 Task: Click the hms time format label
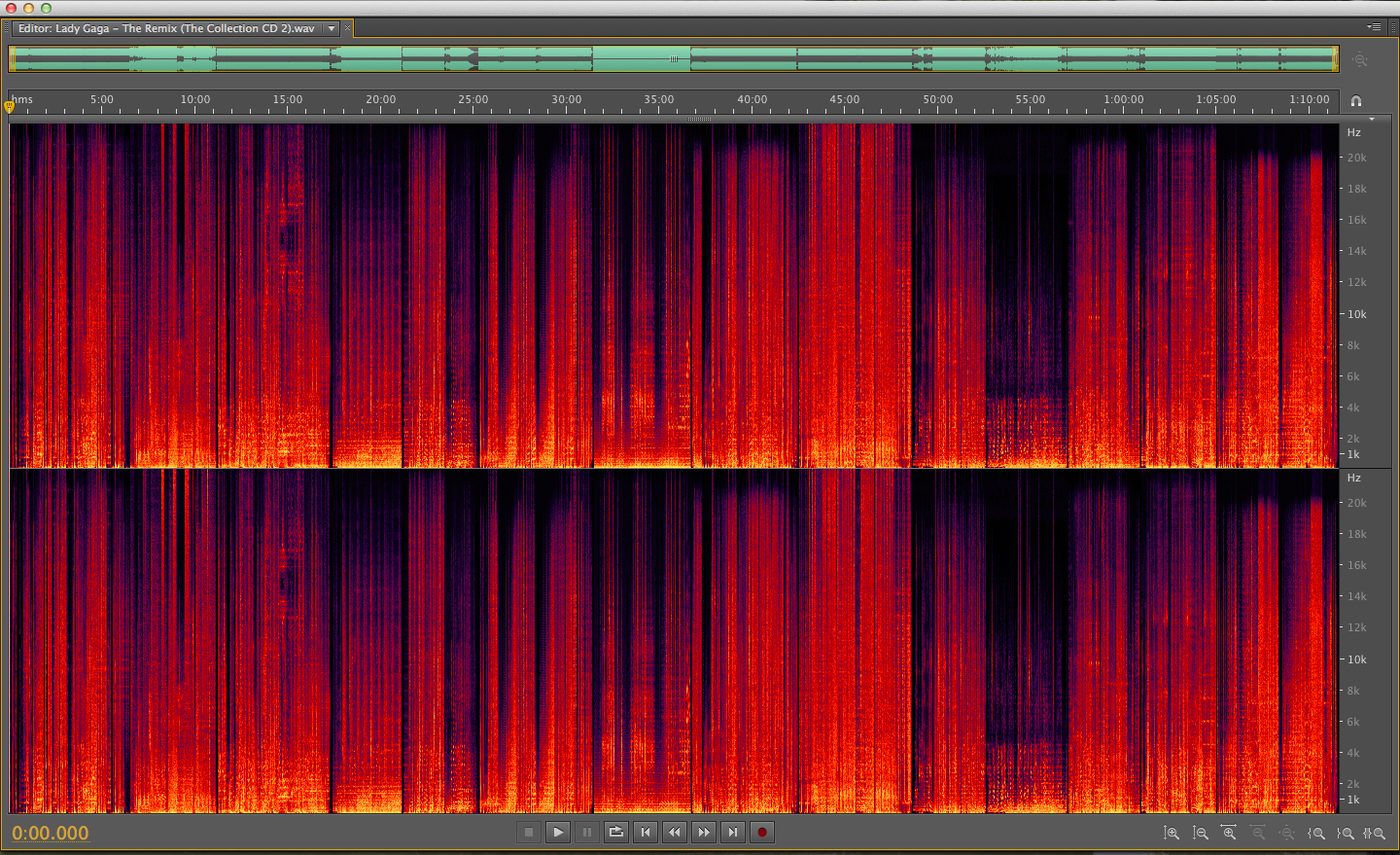[22, 100]
